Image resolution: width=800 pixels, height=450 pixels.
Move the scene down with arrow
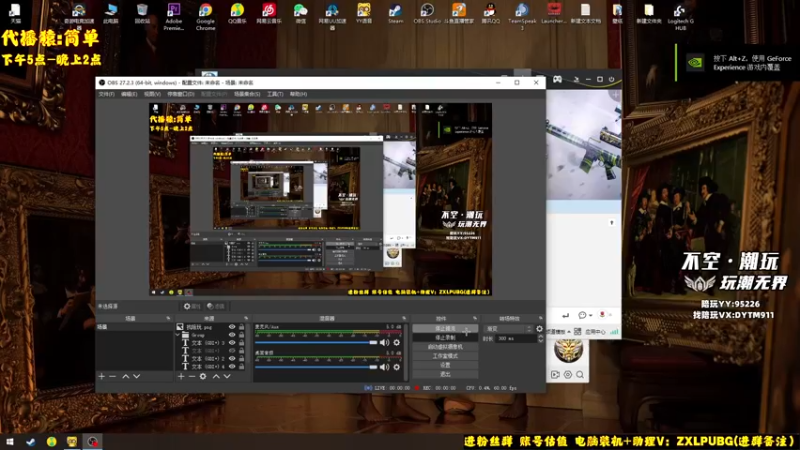pyautogui.click(x=137, y=376)
